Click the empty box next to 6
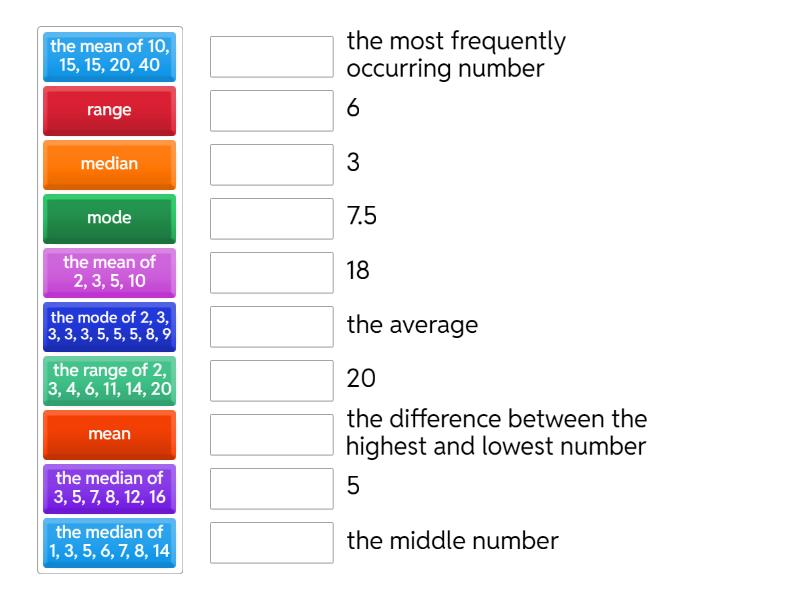The image size is (800, 600). click(272, 111)
